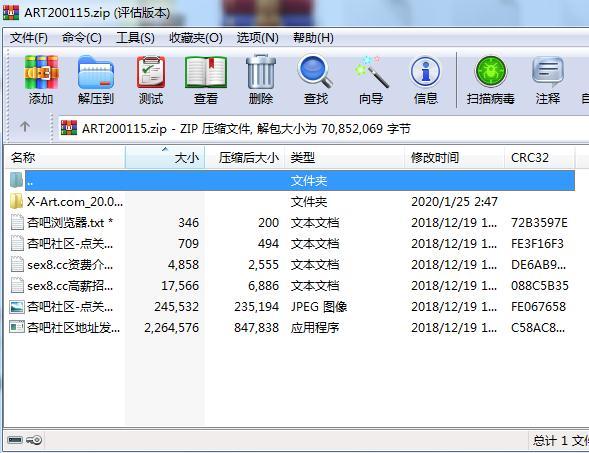
Task: Click the 注释 (Comment) toolbar icon
Action: tap(548, 80)
